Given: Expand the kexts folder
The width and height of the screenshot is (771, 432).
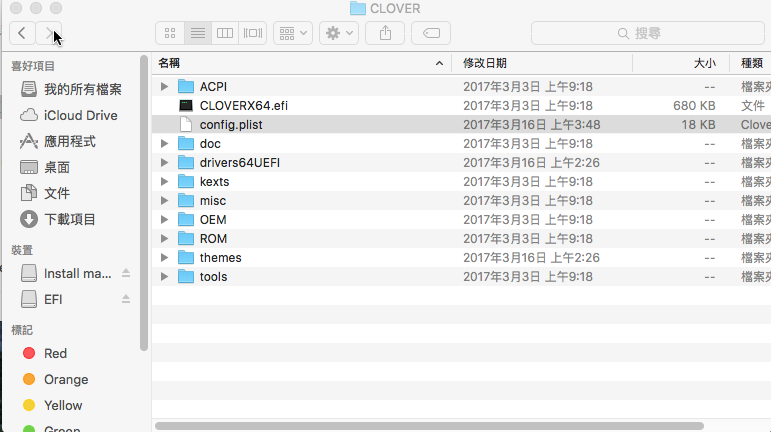Looking at the screenshot, I should tap(164, 182).
